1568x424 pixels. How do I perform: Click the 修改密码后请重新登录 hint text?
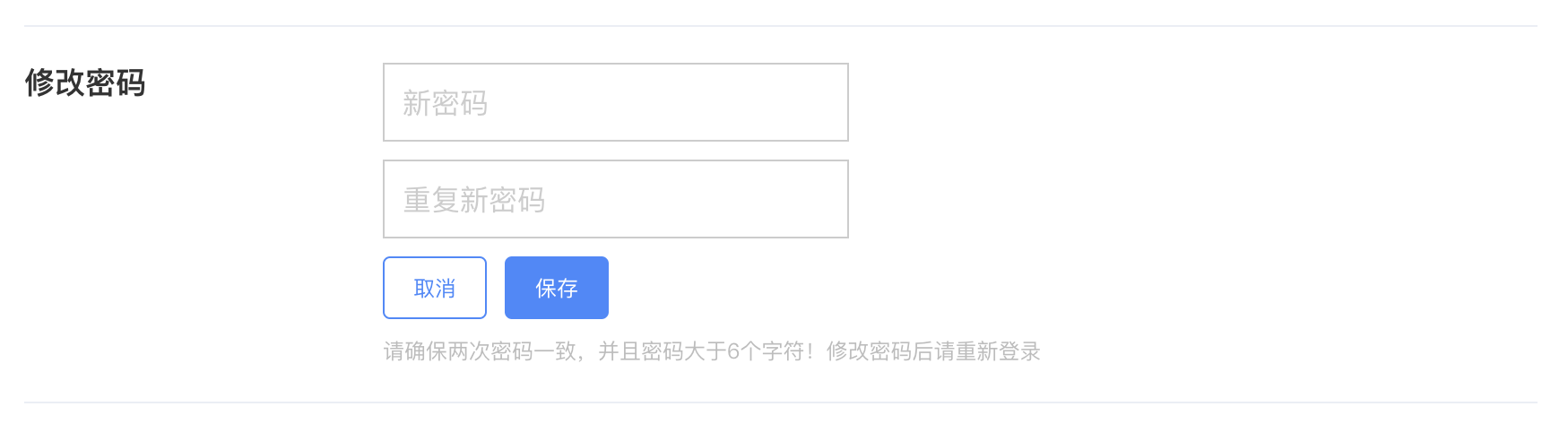932,351
